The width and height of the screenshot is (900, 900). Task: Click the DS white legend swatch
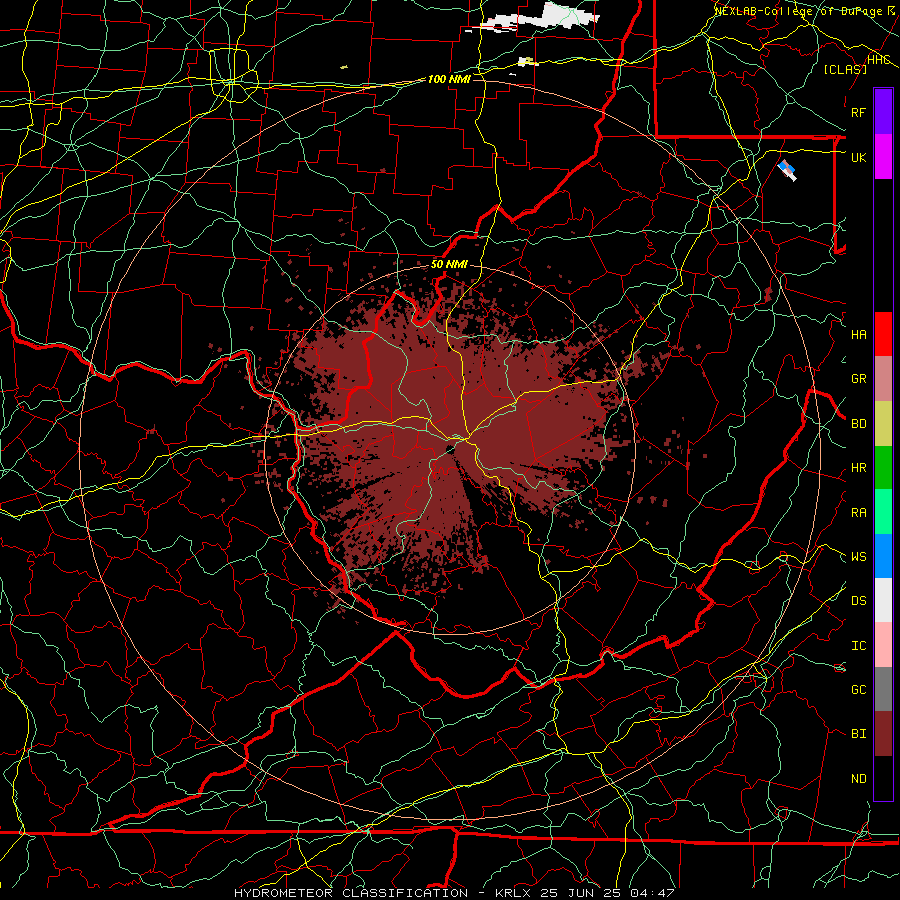pos(883,600)
